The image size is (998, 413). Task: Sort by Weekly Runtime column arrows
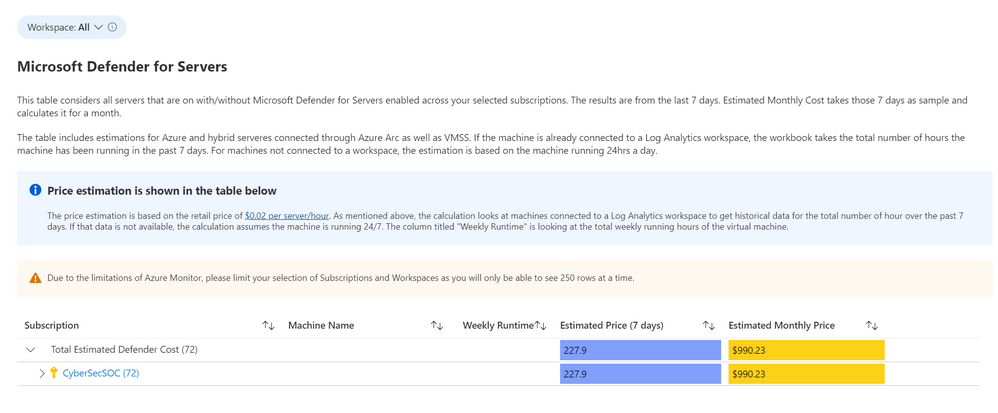(x=540, y=325)
